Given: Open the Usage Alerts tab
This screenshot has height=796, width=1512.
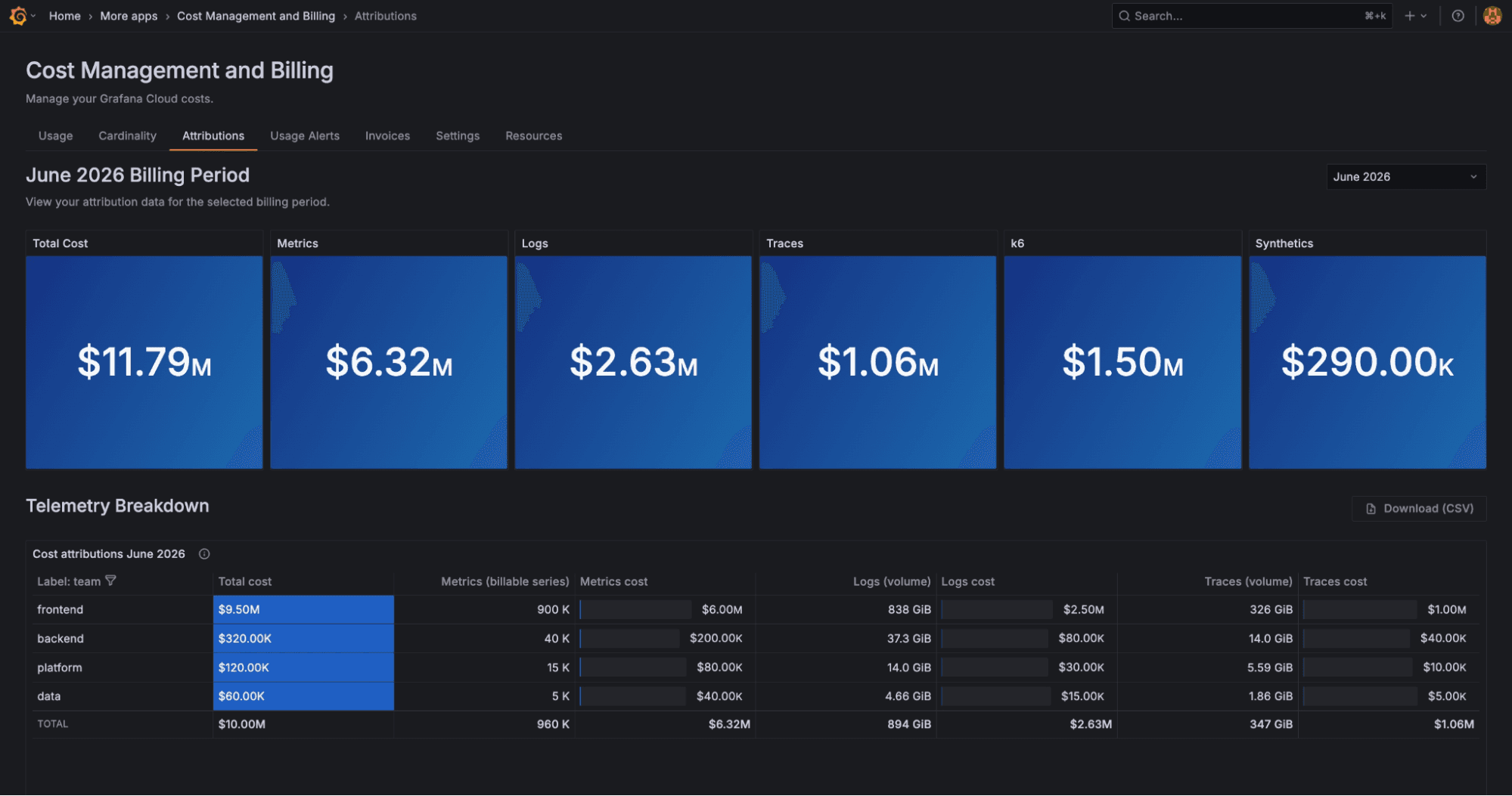Looking at the screenshot, I should (x=305, y=136).
